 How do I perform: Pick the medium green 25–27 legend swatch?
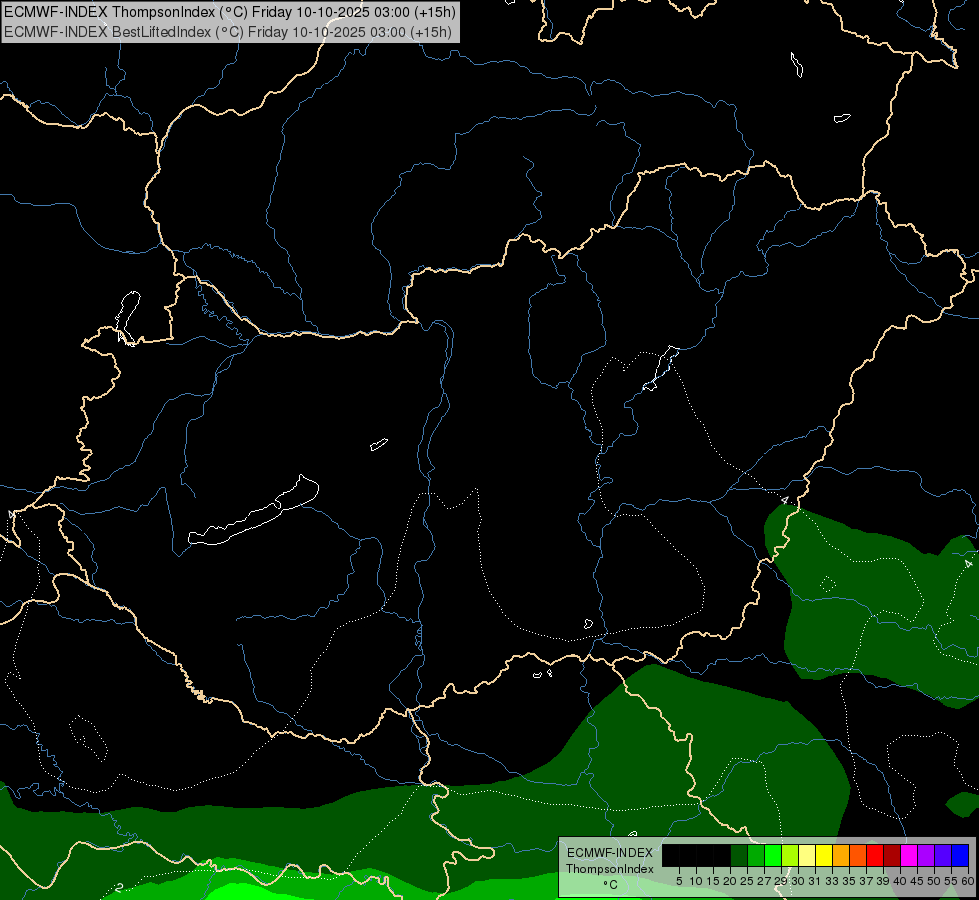coord(756,855)
